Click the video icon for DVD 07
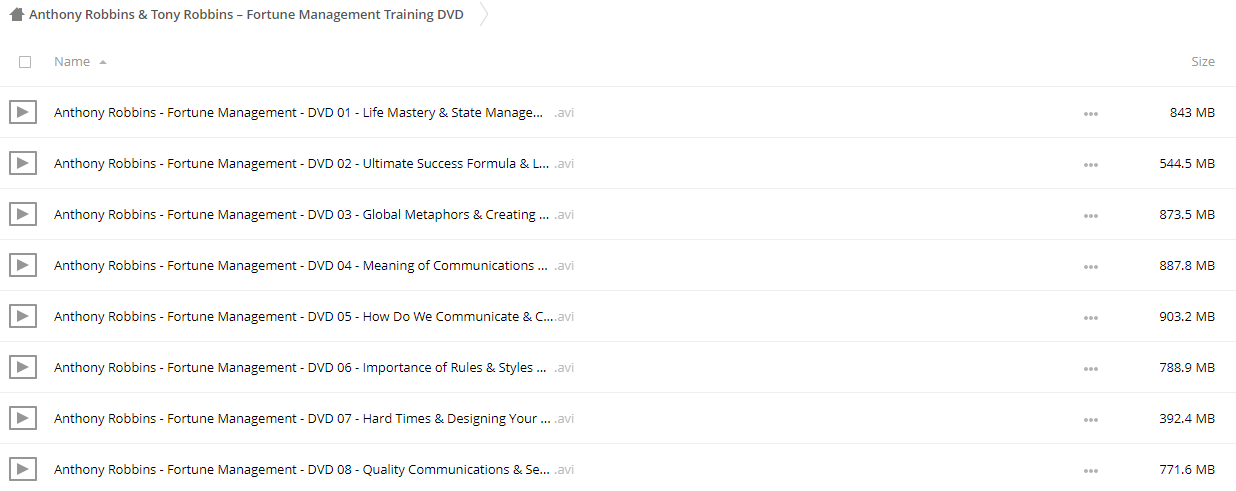The height and width of the screenshot is (491, 1236). tap(23, 418)
